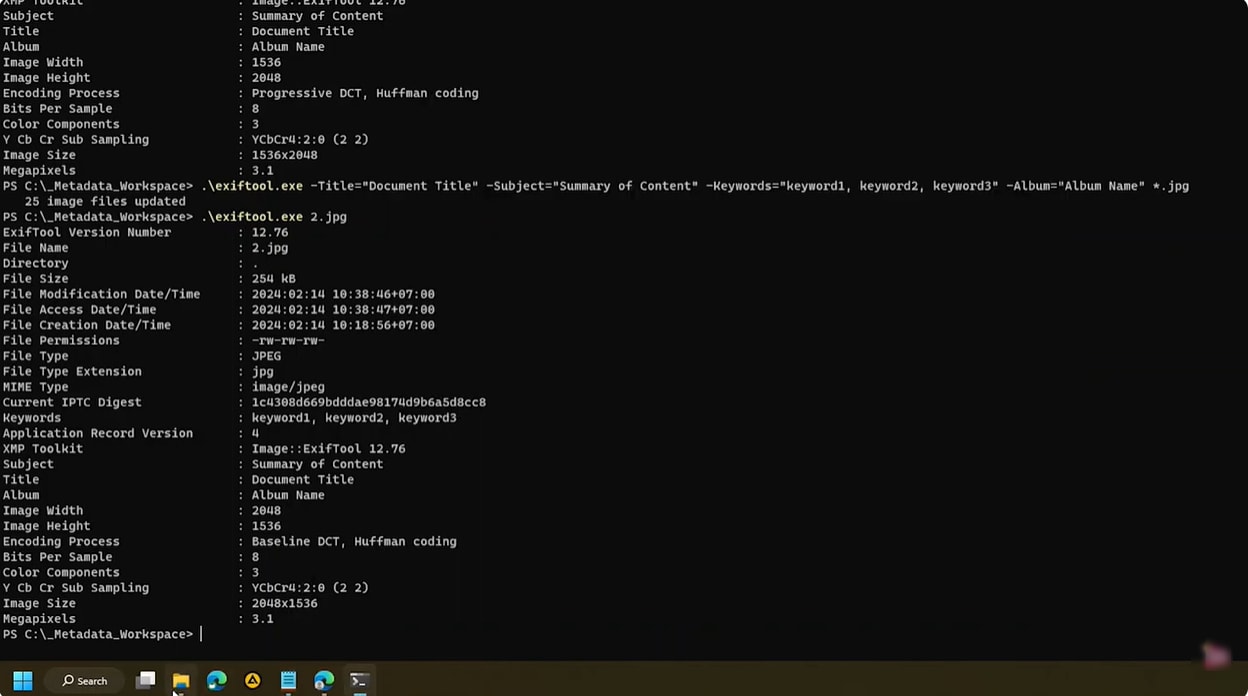1248x696 pixels.
Task: Click the '25 image files updated' message
Action: point(105,201)
